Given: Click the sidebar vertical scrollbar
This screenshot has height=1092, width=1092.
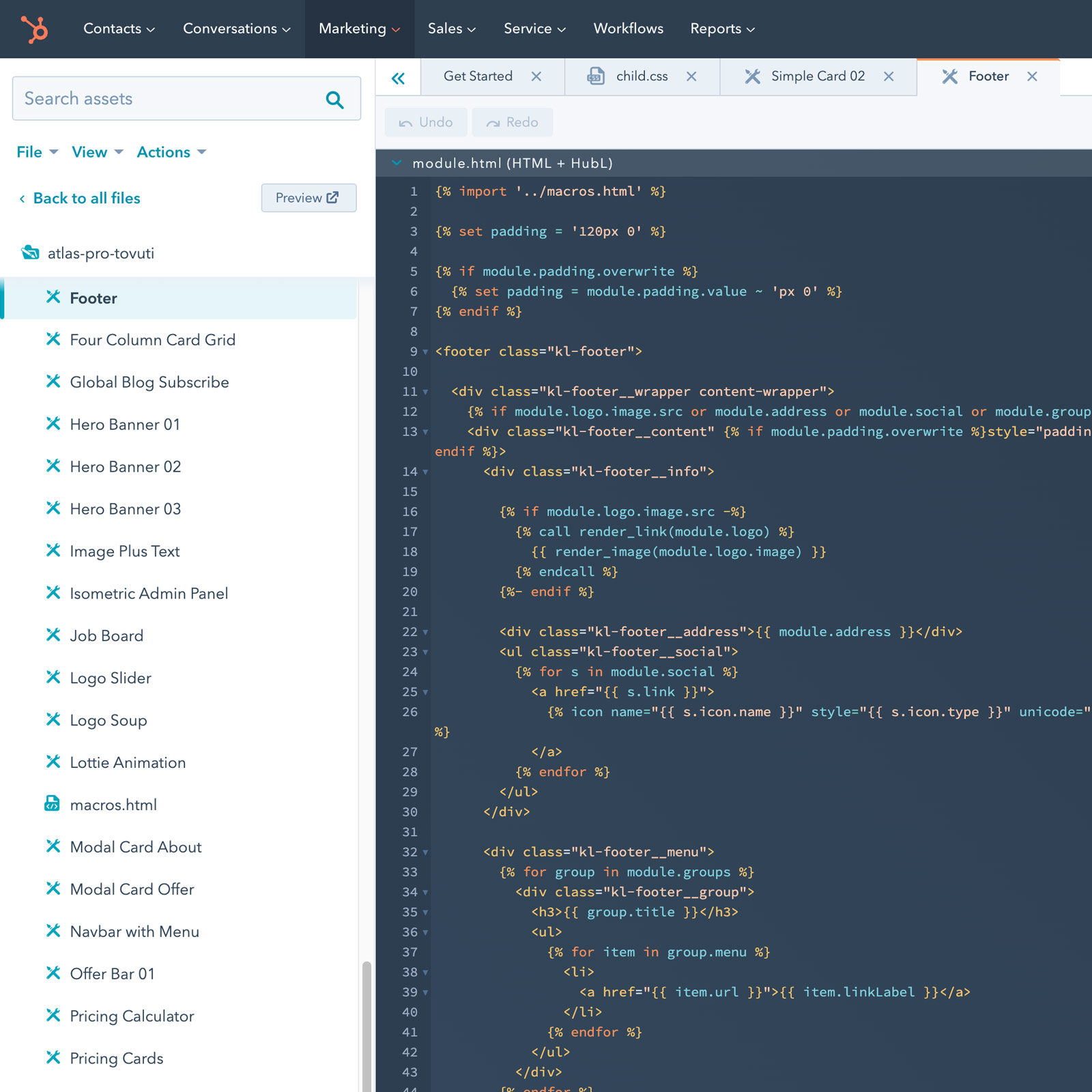Looking at the screenshot, I should 367,1026.
